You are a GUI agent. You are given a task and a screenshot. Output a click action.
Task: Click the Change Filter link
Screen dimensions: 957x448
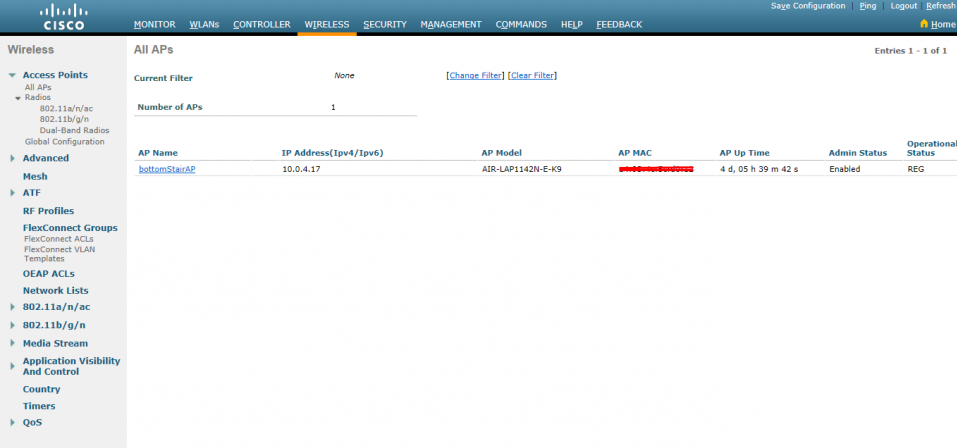[475, 76]
